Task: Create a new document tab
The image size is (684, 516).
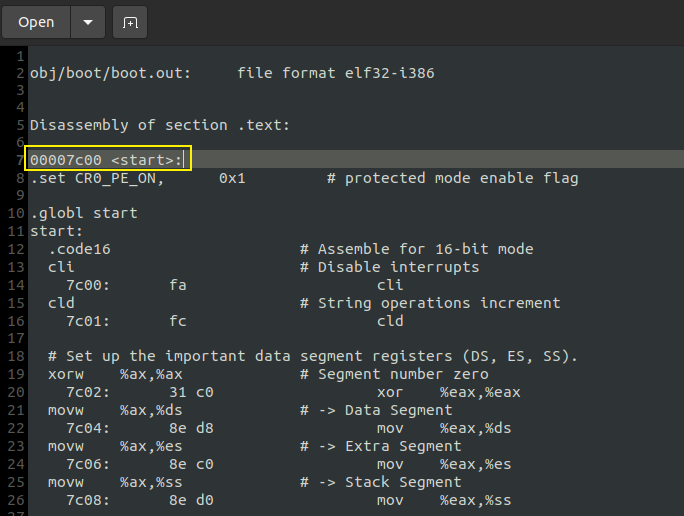Action: click(x=129, y=22)
